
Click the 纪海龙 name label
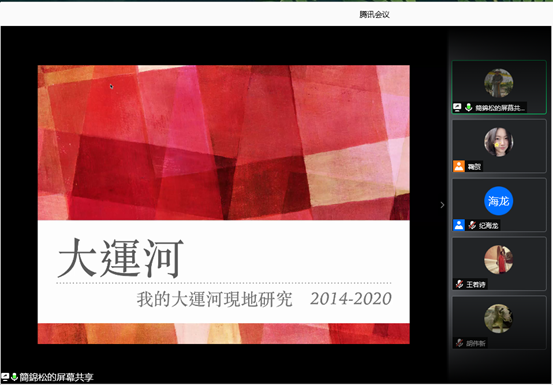[488, 225]
